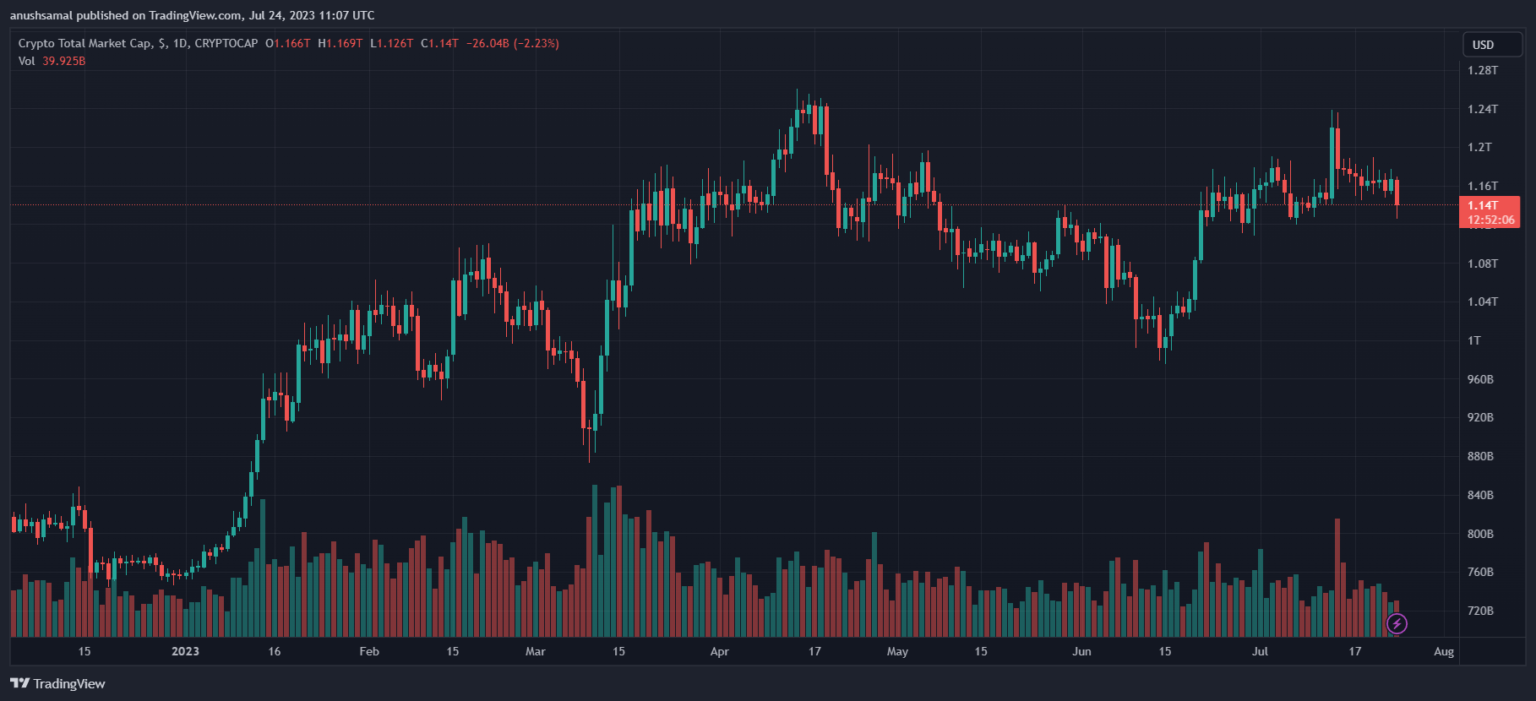Viewport: 1536px width, 701px height.
Task: Click the Feb label on time axis
Action: tap(369, 651)
